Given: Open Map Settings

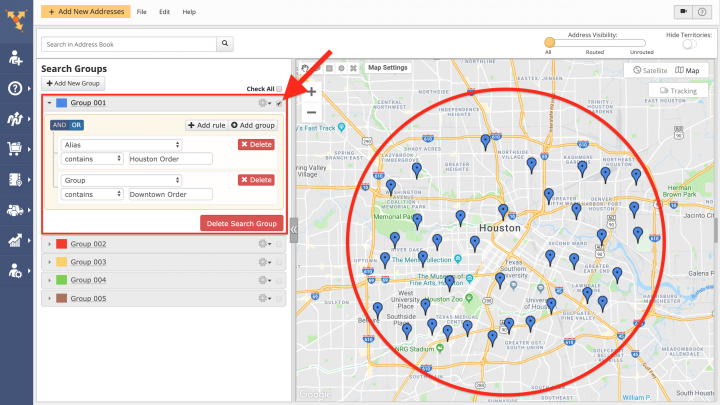Looking at the screenshot, I should point(388,68).
